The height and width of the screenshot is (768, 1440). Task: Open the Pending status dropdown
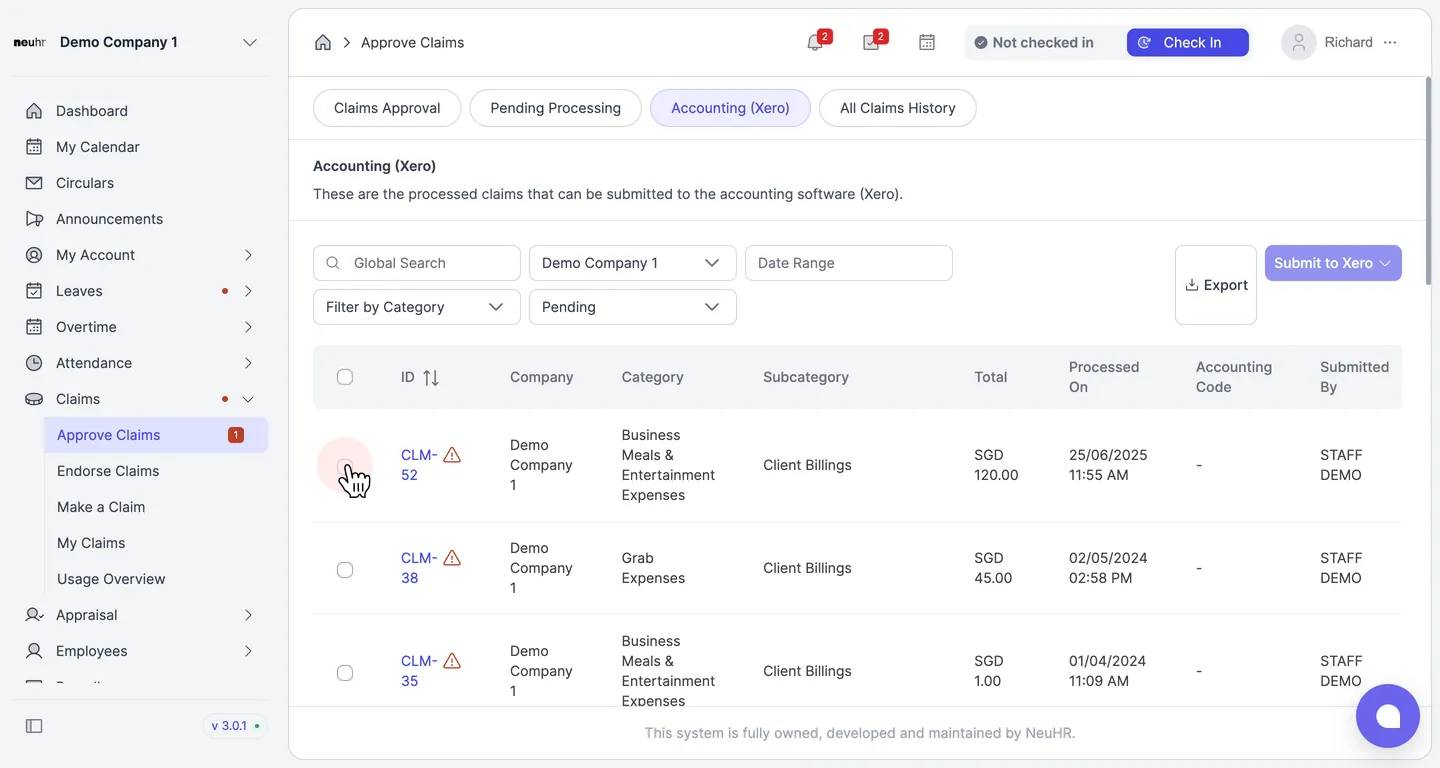point(633,307)
